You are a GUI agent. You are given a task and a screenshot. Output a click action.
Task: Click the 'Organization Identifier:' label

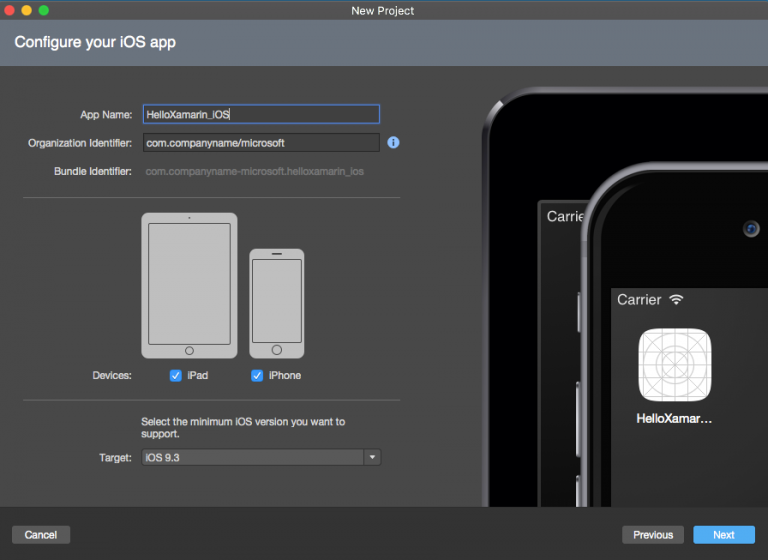click(x=80, y=143)
